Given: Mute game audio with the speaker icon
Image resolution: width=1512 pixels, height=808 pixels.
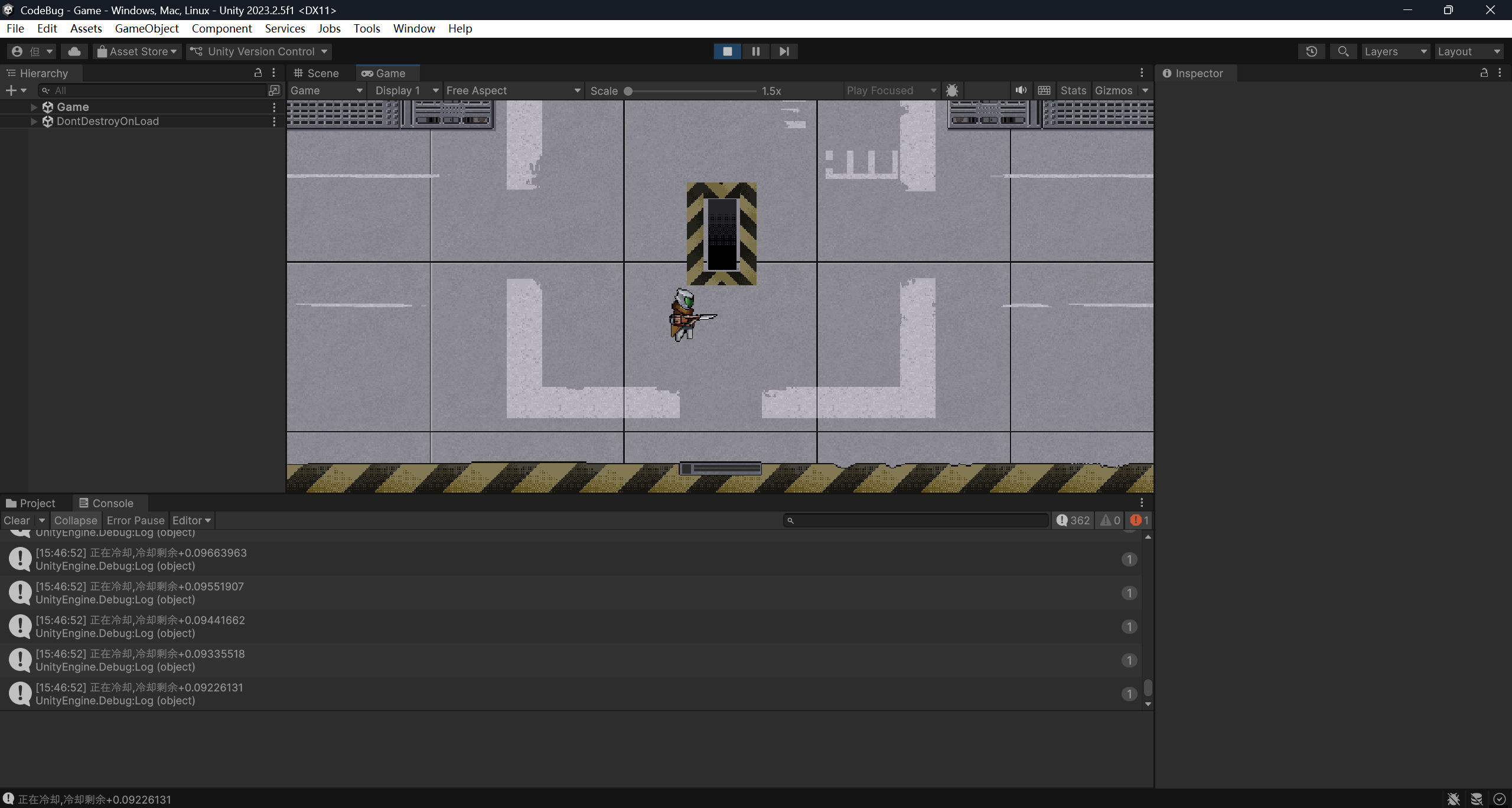Looking at the screenshot, I should pos(1021,90).
